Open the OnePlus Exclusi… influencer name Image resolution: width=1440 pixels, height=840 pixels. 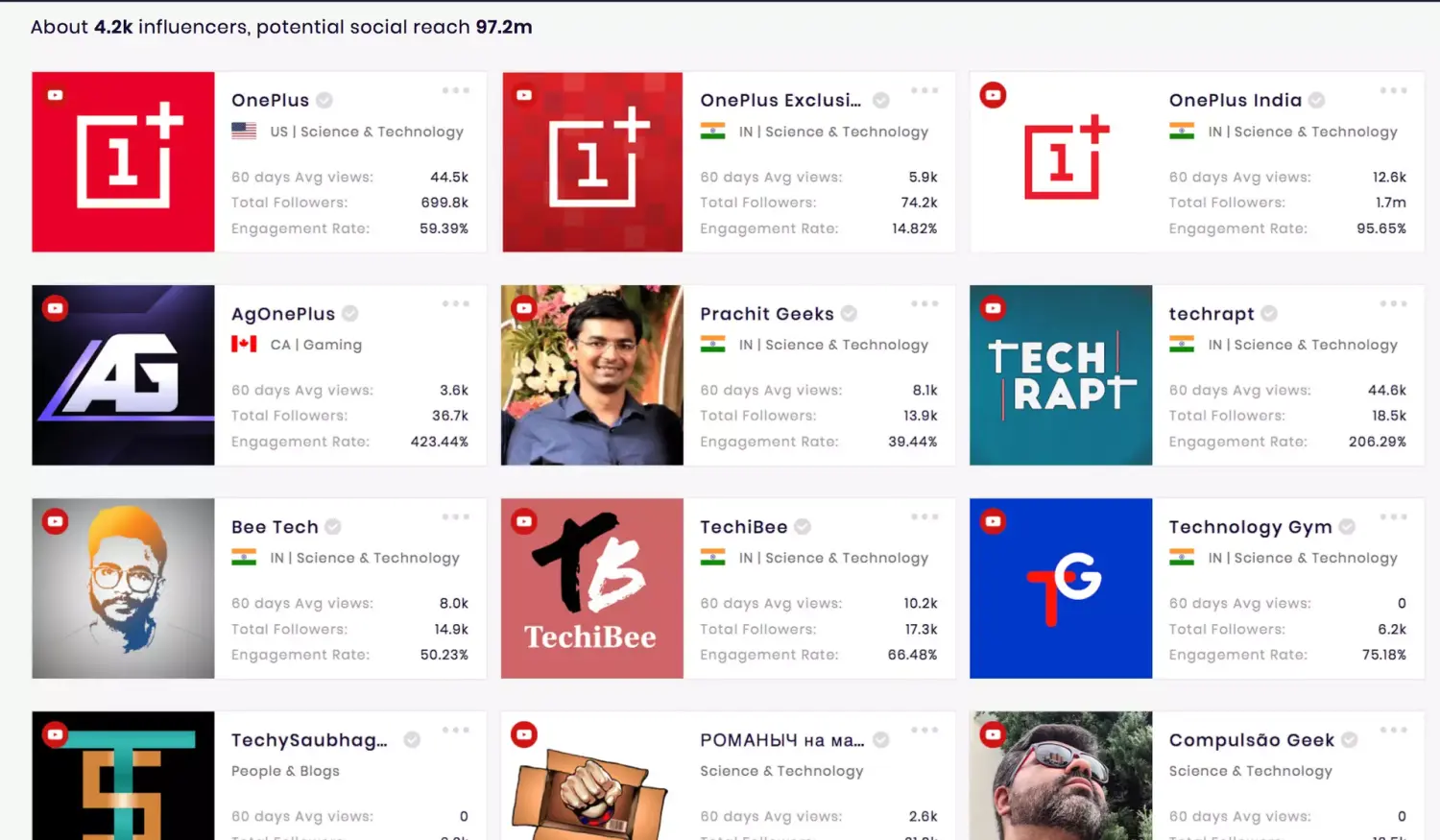(x=780, y=100)
